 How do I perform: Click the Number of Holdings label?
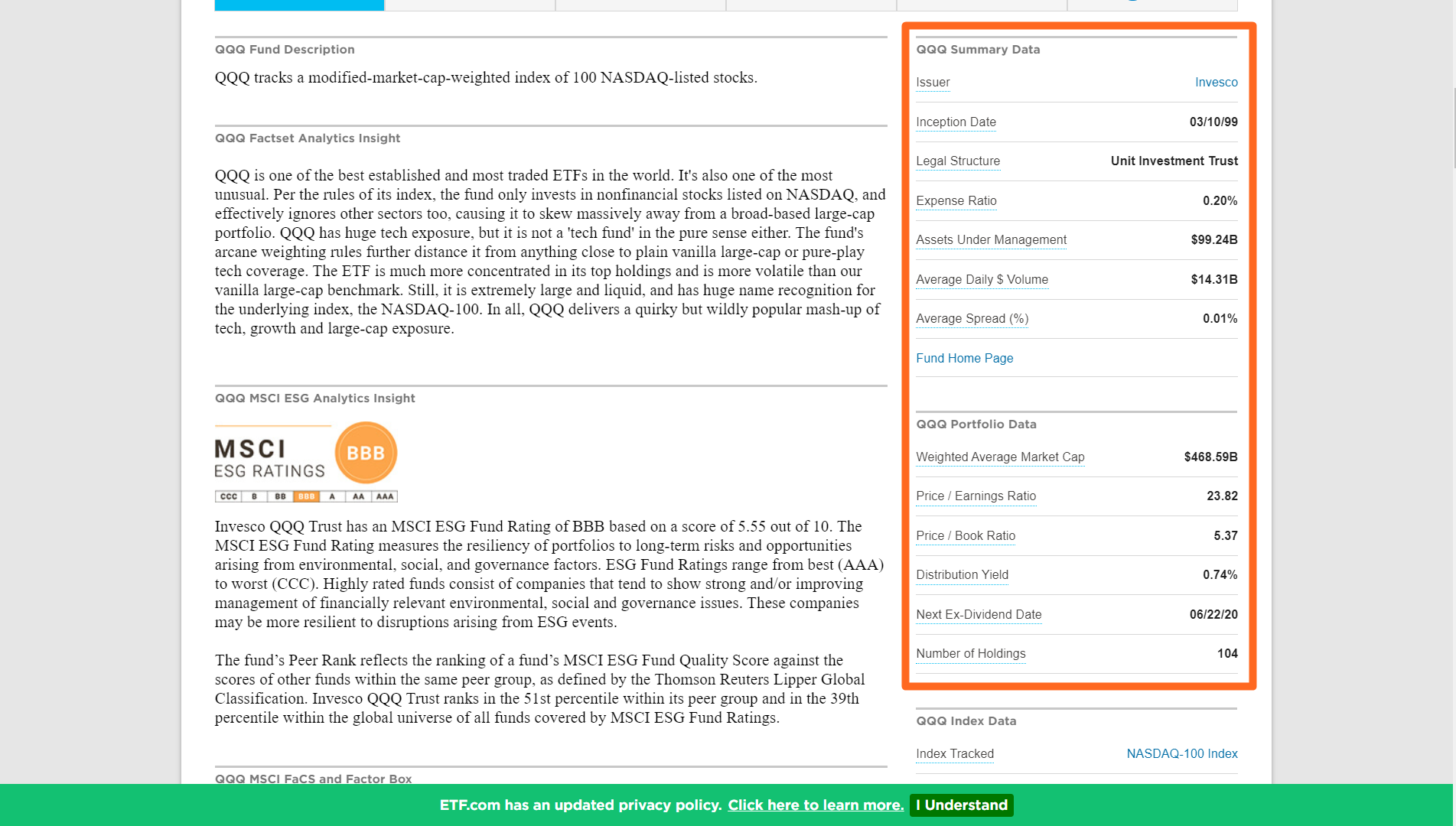970,653
